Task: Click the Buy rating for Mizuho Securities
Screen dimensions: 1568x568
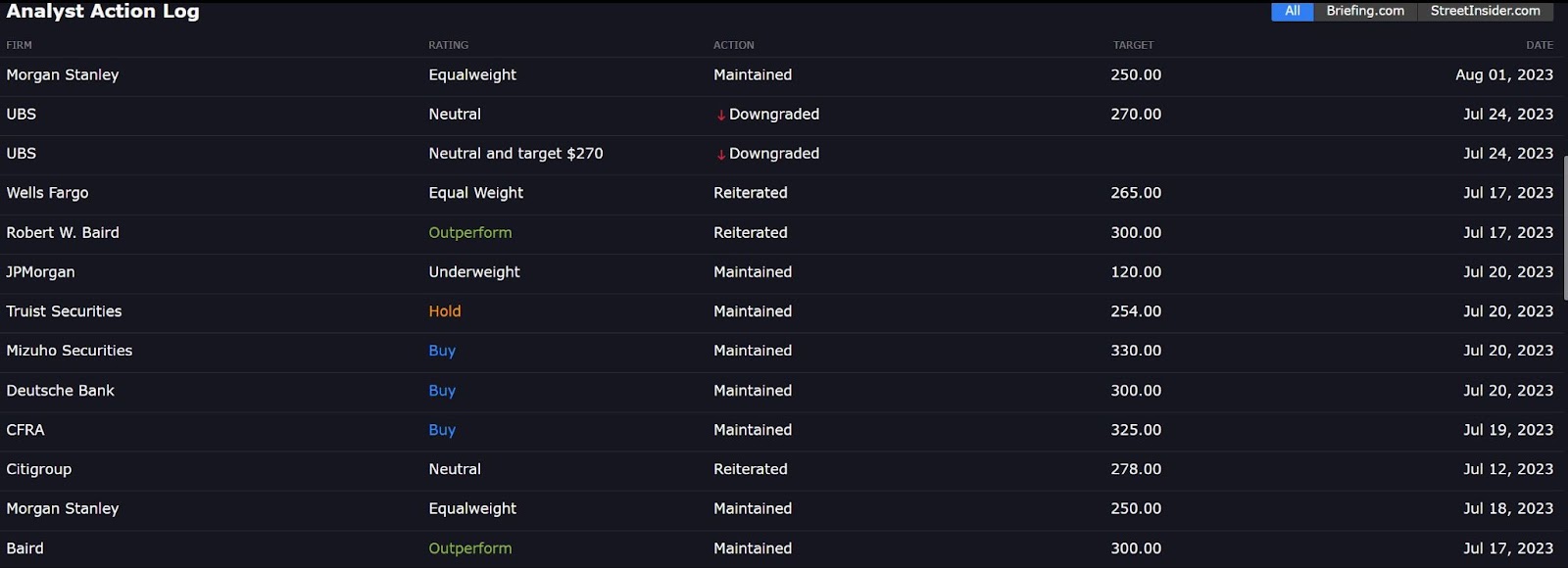Action: [x=442, y=351]
